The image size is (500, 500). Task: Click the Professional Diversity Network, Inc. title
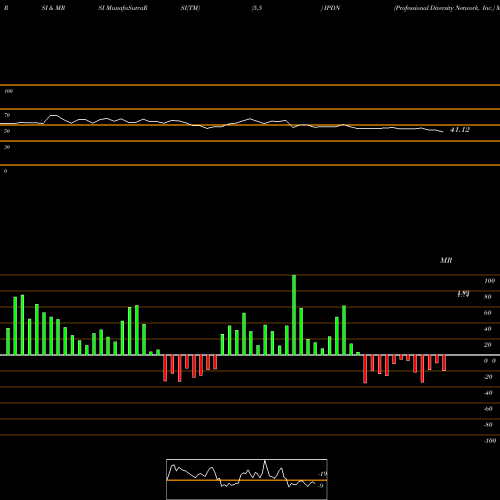pos(444,8)
